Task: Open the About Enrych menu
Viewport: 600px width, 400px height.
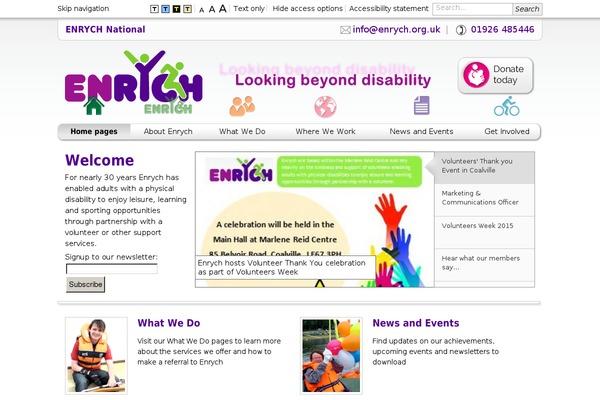Action: pos(168,131)
